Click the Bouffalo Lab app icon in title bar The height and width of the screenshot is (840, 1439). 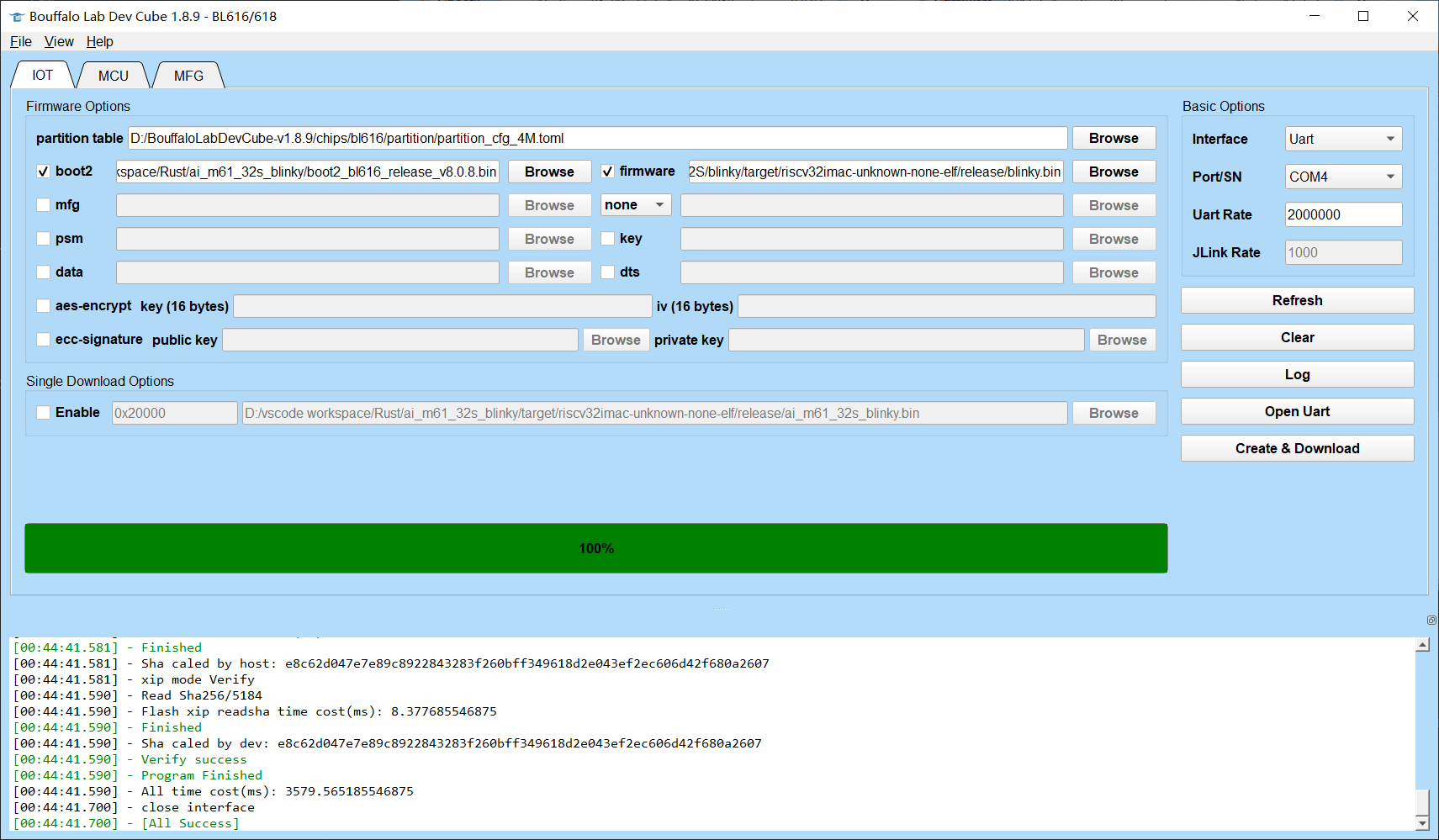(x=16, y=17)
